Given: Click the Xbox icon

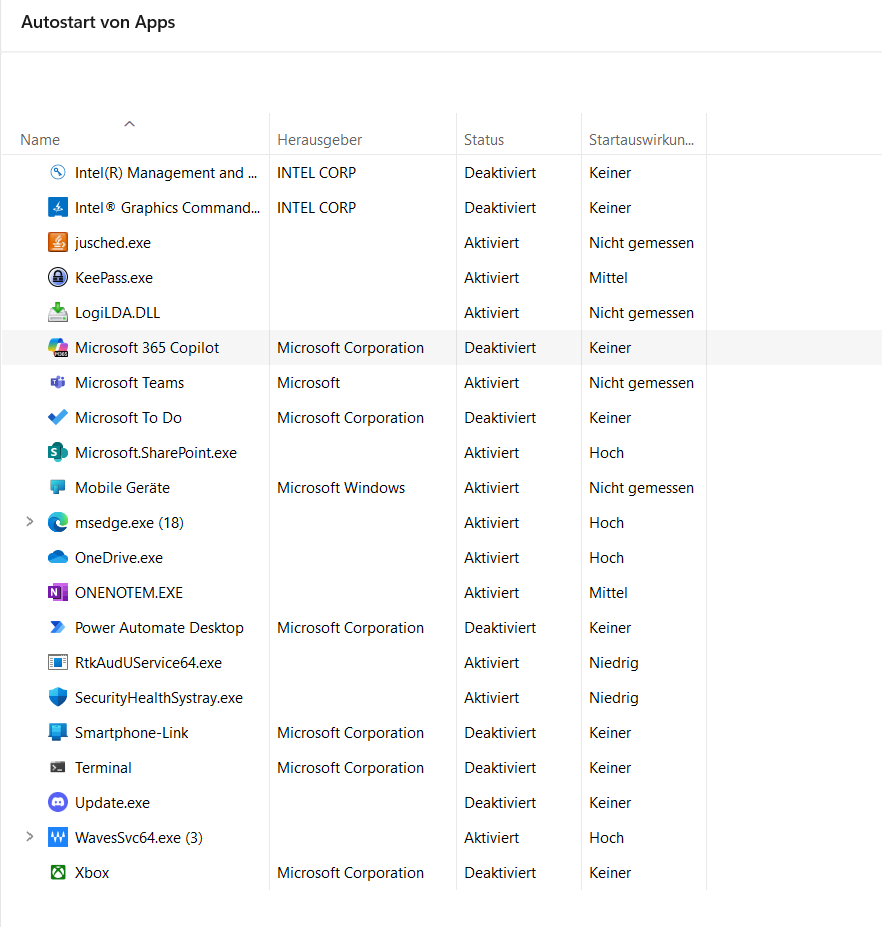Looking at the screenshot, I should coord(57,873).
